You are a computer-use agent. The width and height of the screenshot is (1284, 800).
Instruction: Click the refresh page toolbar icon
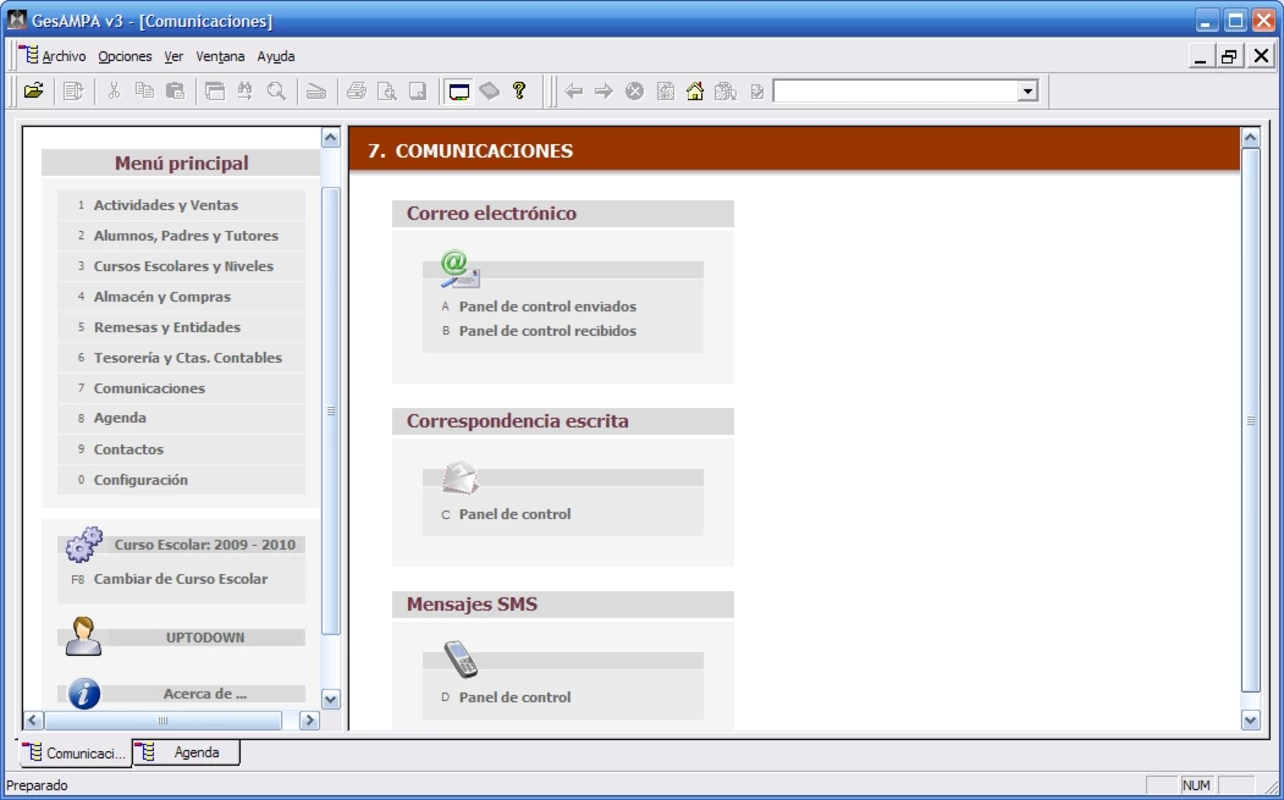[x=665, y=91]
